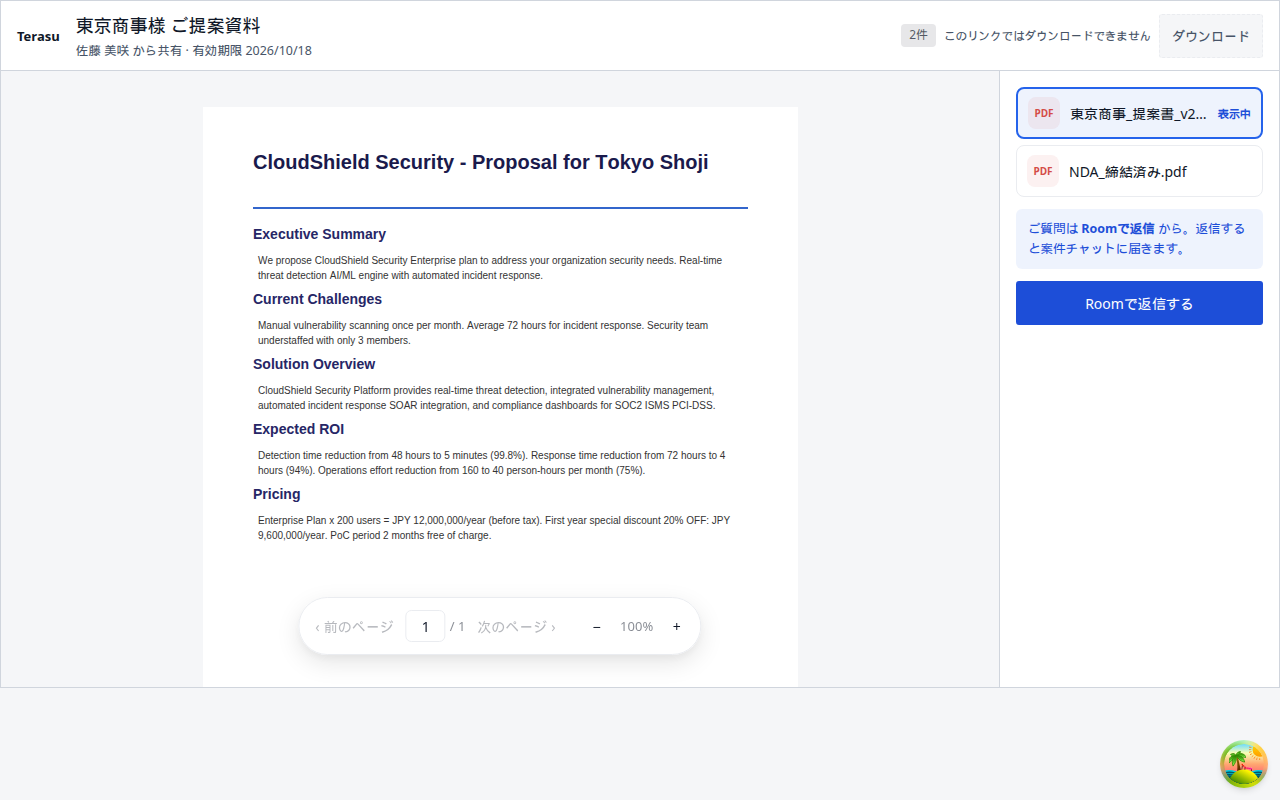Screen dimensions: 1280x800
Task: Click the Enterprise Plan pricing paragraph
Action: (494, 528)
